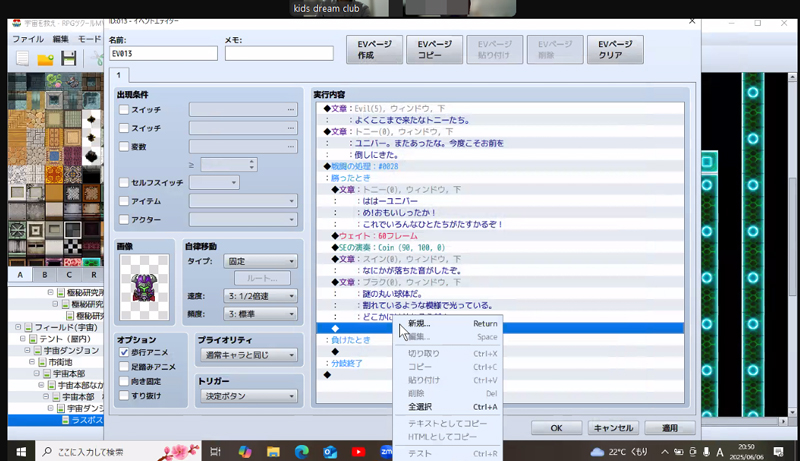This screenshot has height=461, width=800.
Task: Click the empty メモ input field
Action: (279, 54)
